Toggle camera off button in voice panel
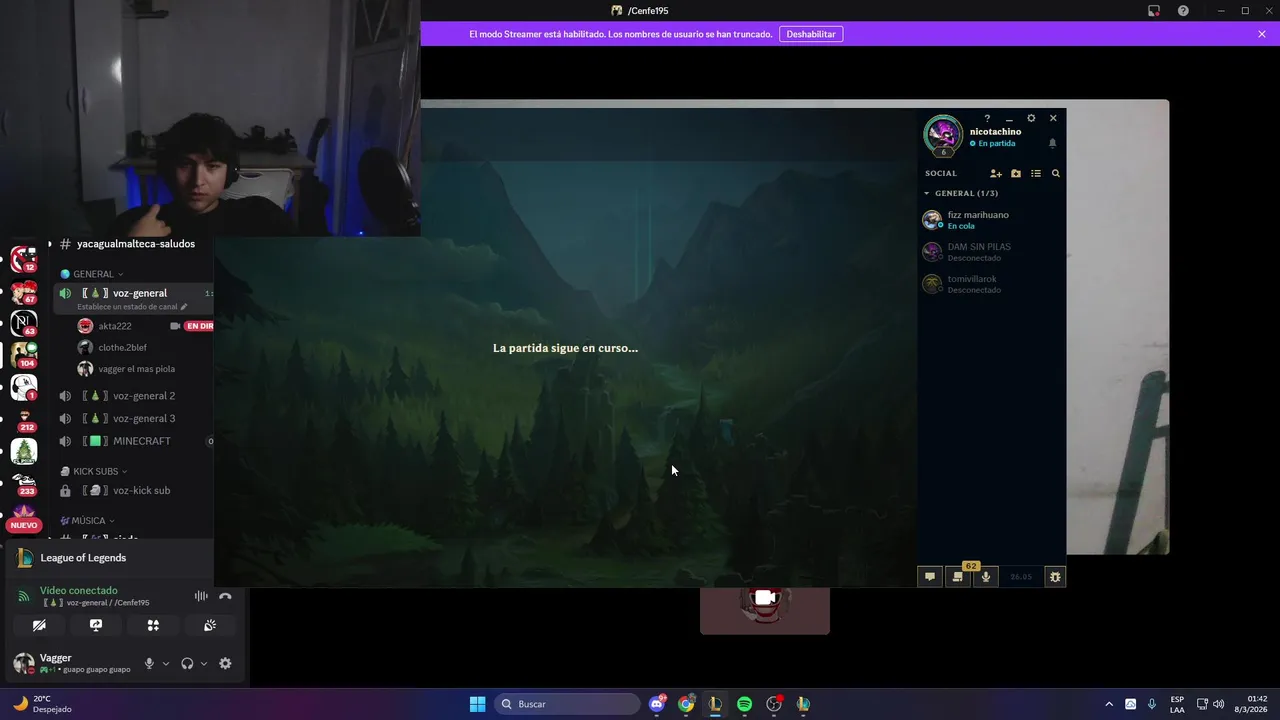1280x720 pixels. 39,625
